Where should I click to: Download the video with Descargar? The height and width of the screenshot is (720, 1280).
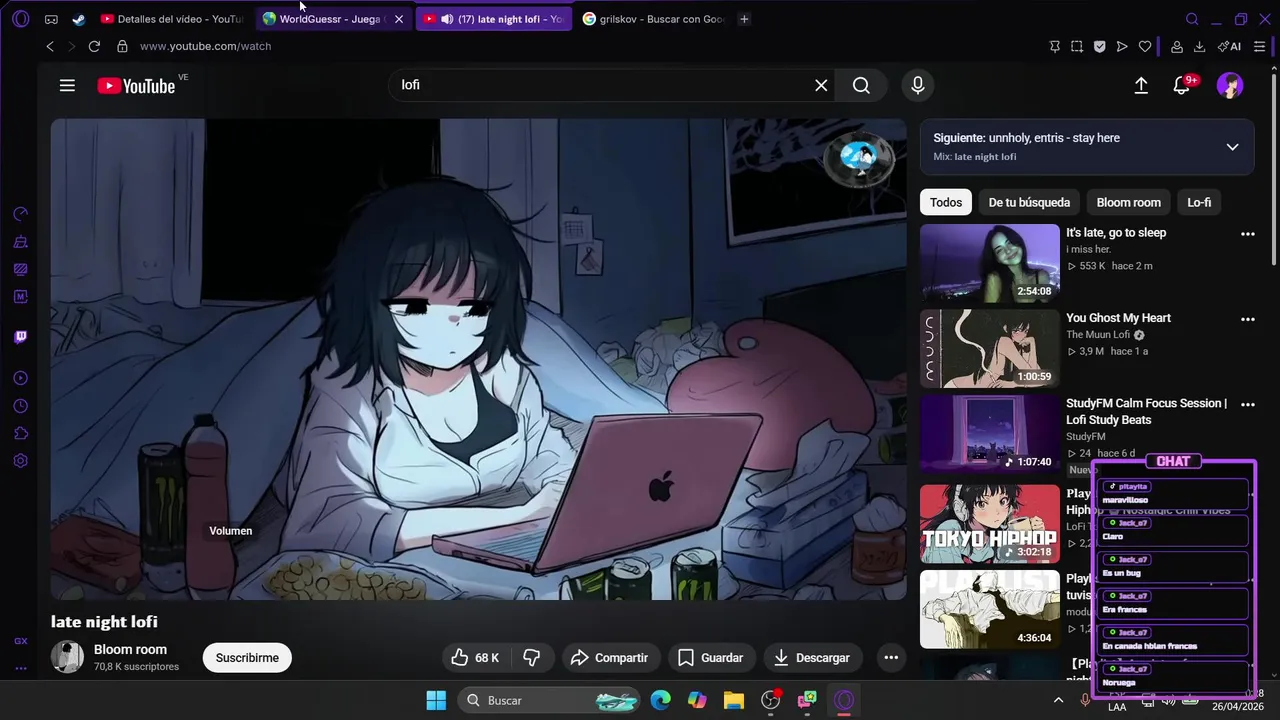click(812, 657)
